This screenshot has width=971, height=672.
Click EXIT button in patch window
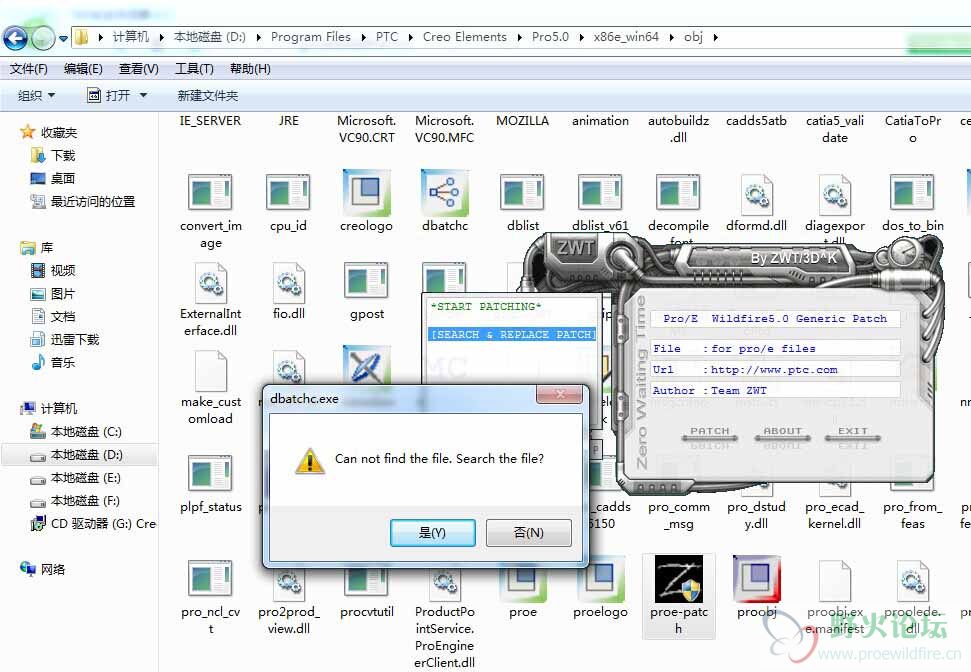[x=853, y=431]
